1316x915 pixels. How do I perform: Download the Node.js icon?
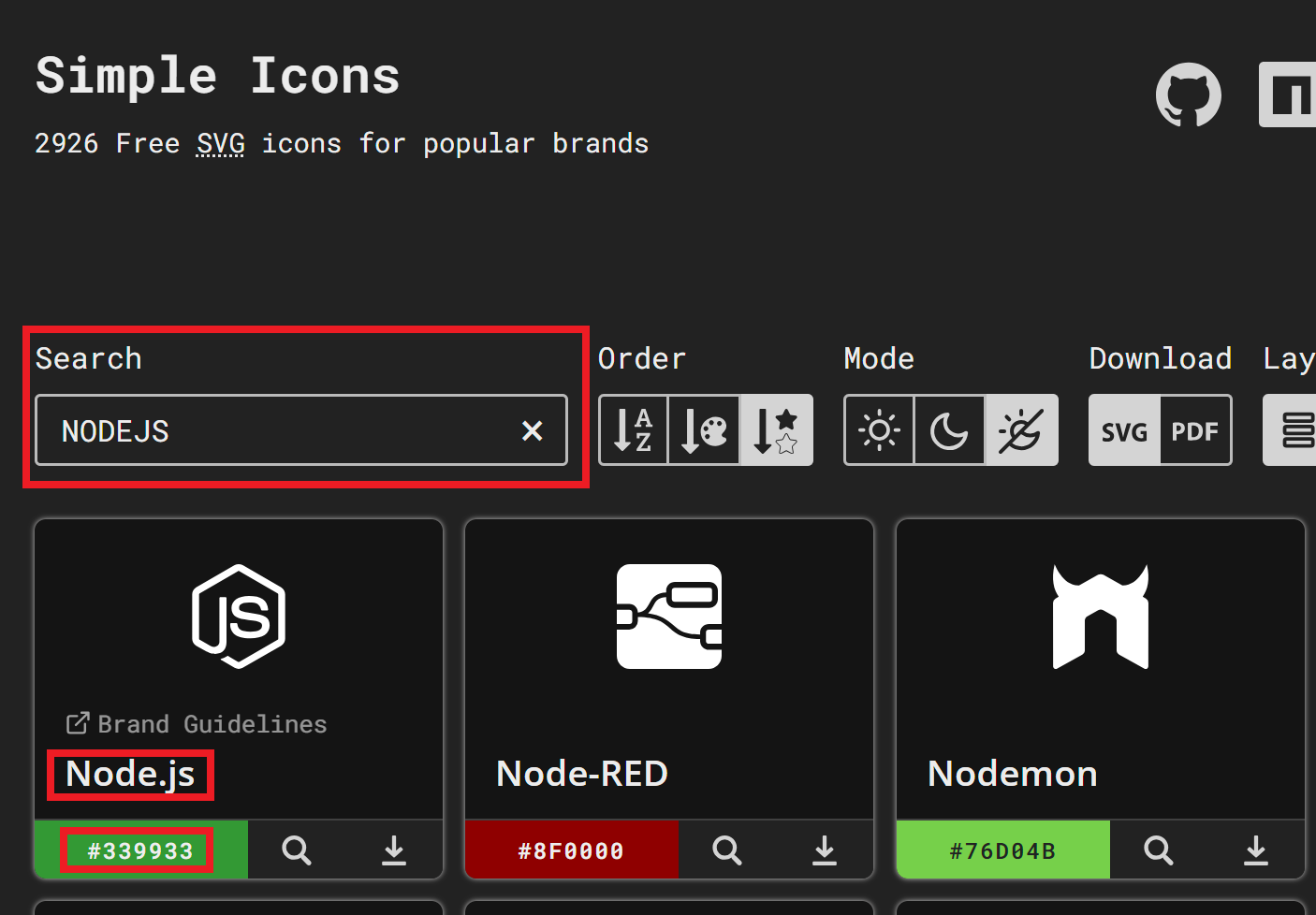[x=394, y=850]
